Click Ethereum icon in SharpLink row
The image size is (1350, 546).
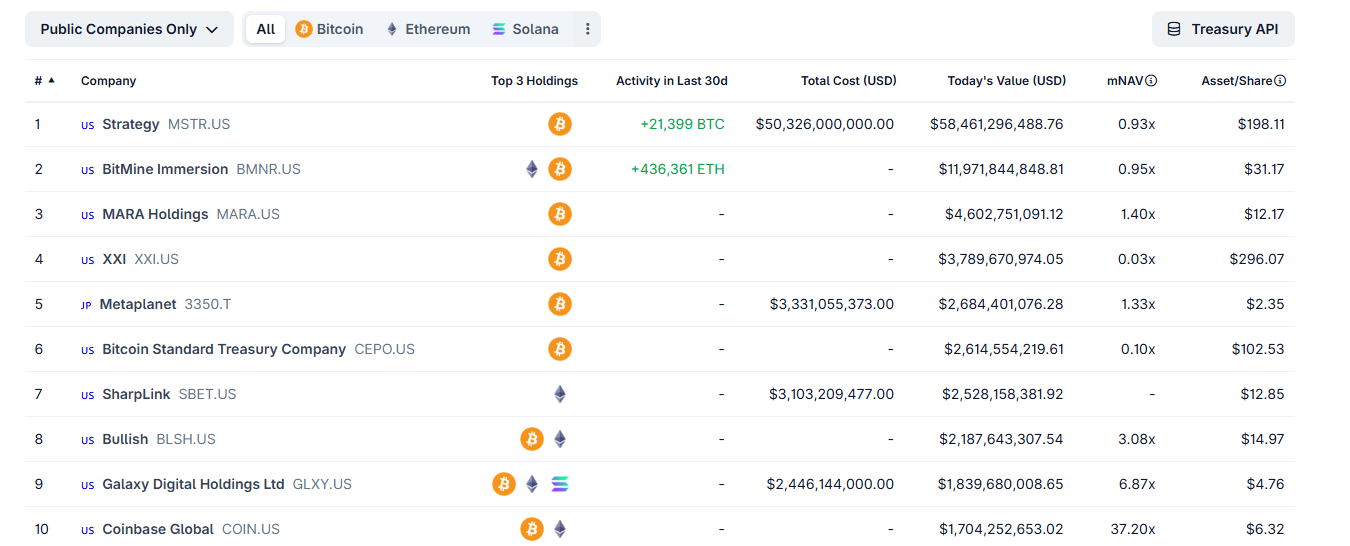click(560, 394)
